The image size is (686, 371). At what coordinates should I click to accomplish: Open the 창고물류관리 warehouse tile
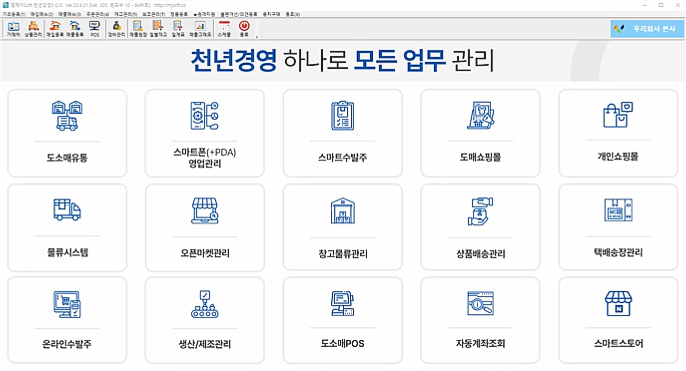pos(343,228)
